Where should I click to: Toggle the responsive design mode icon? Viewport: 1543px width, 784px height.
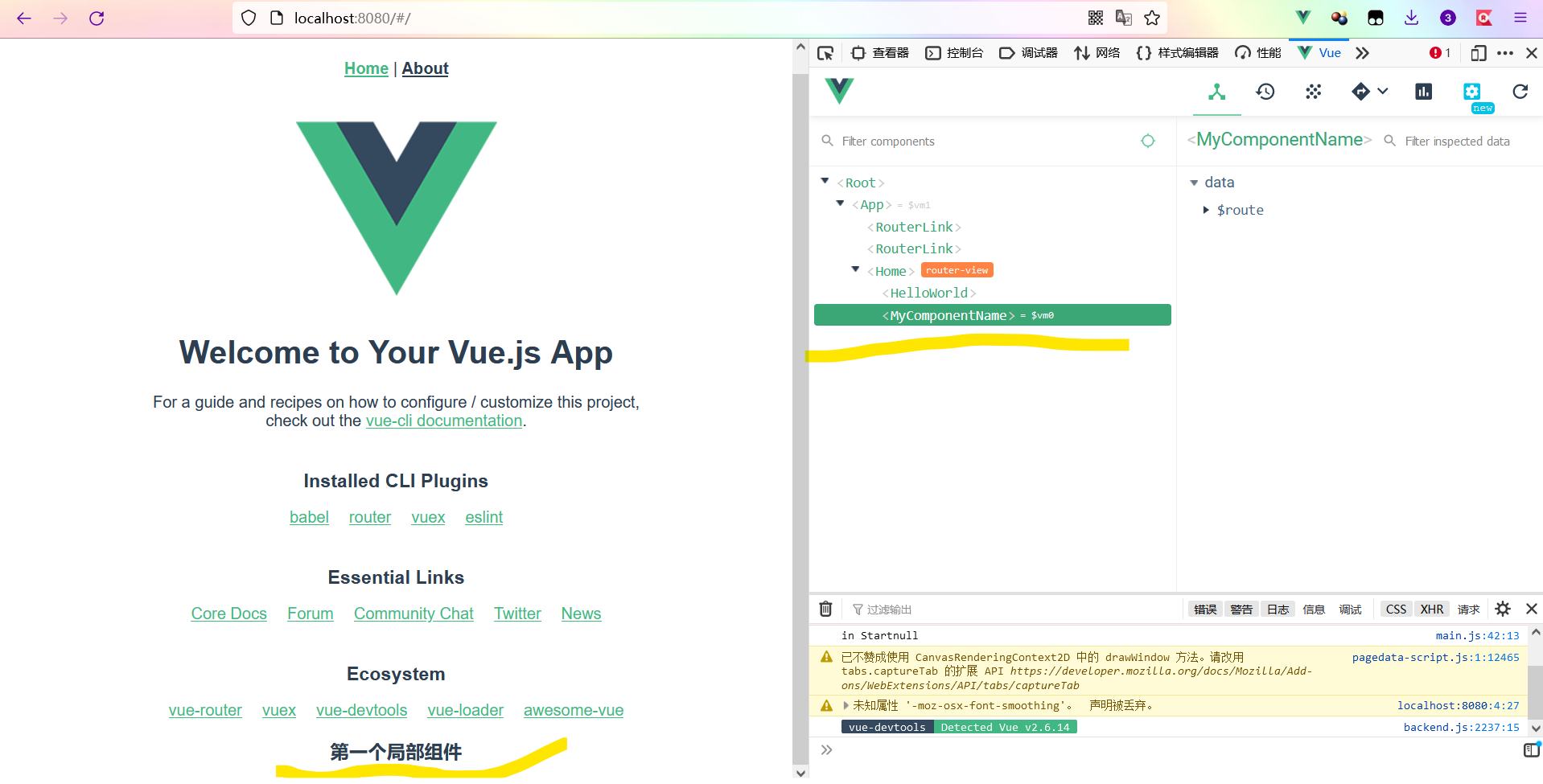[1478, 53]
